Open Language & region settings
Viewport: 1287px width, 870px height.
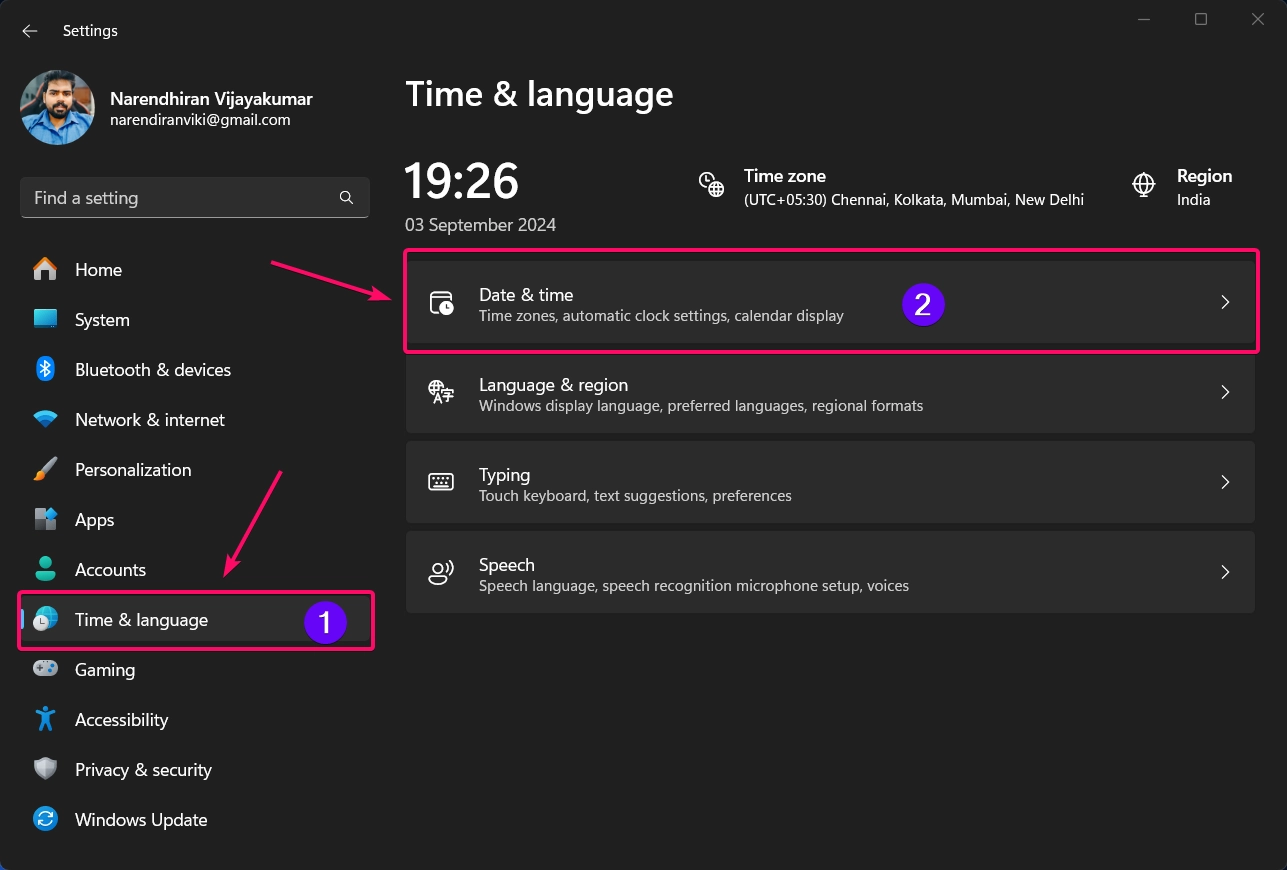[830, 392]
